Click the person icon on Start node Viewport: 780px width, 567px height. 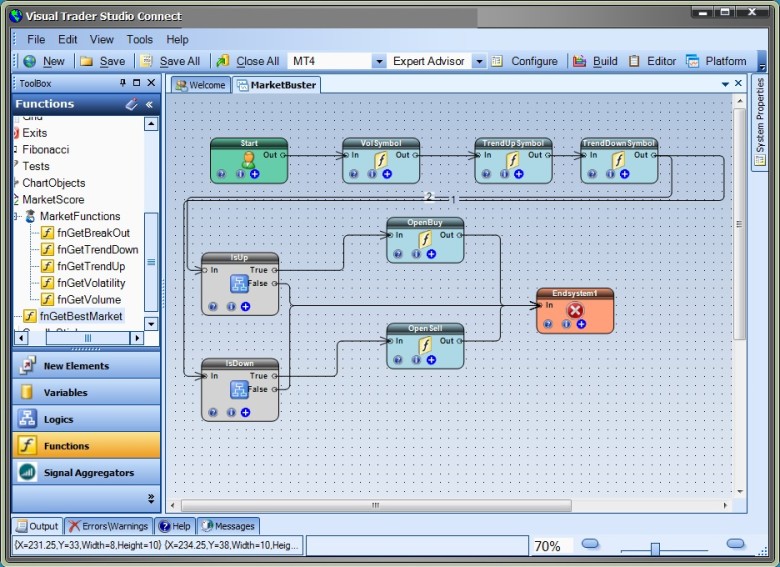point(249,160)
